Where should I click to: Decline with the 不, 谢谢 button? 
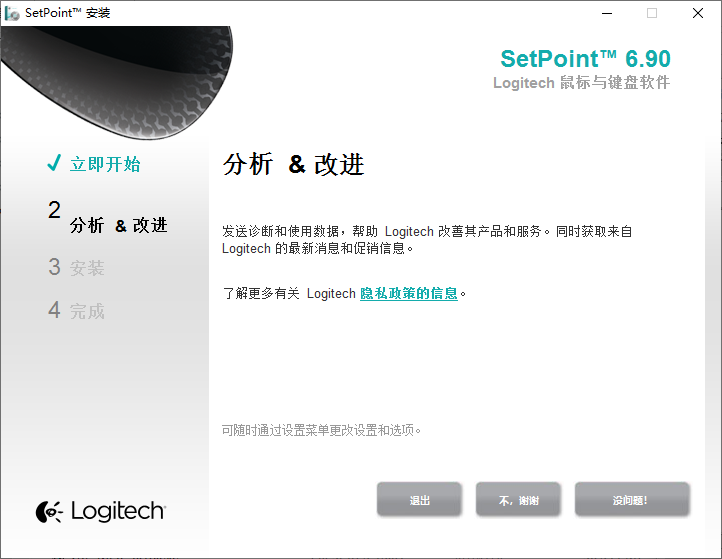[x=518, y=499]
